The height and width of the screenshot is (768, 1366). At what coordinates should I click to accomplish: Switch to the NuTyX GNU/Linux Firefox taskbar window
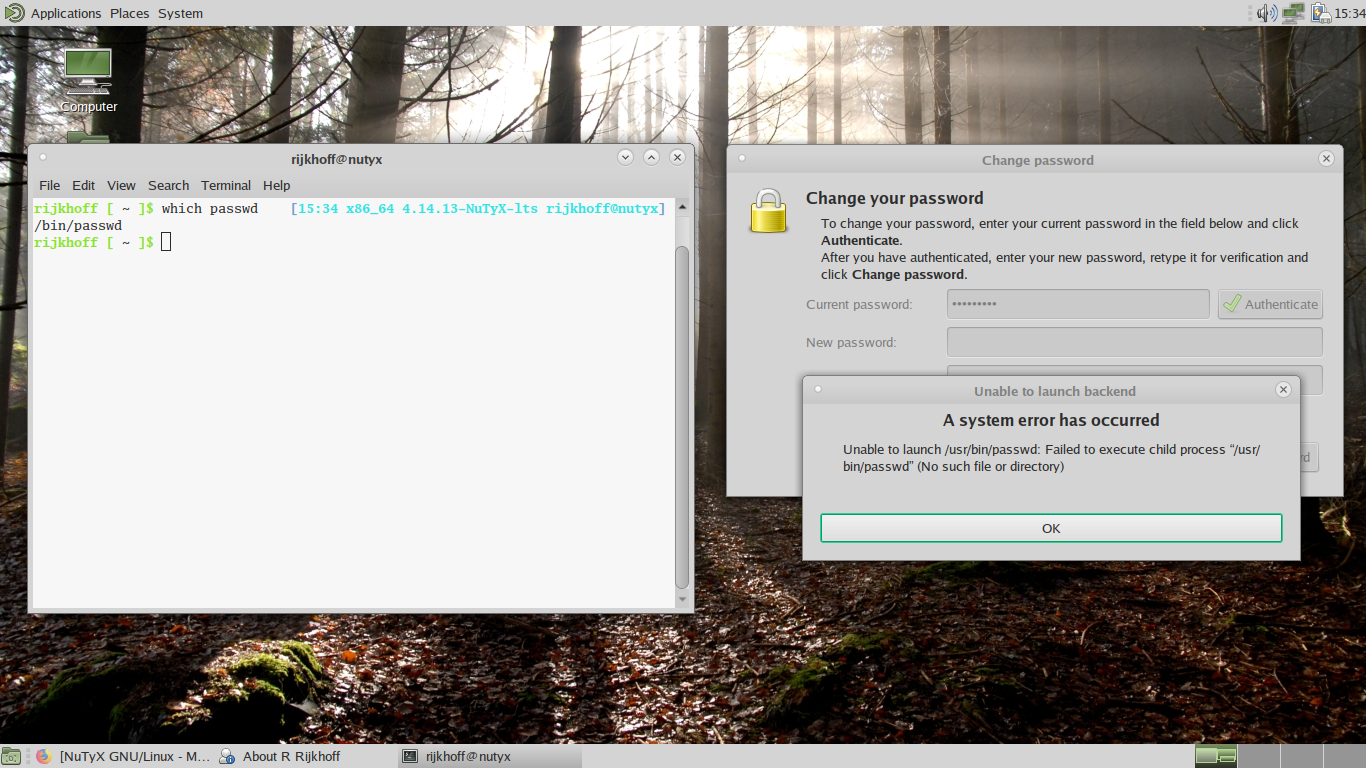124,756
